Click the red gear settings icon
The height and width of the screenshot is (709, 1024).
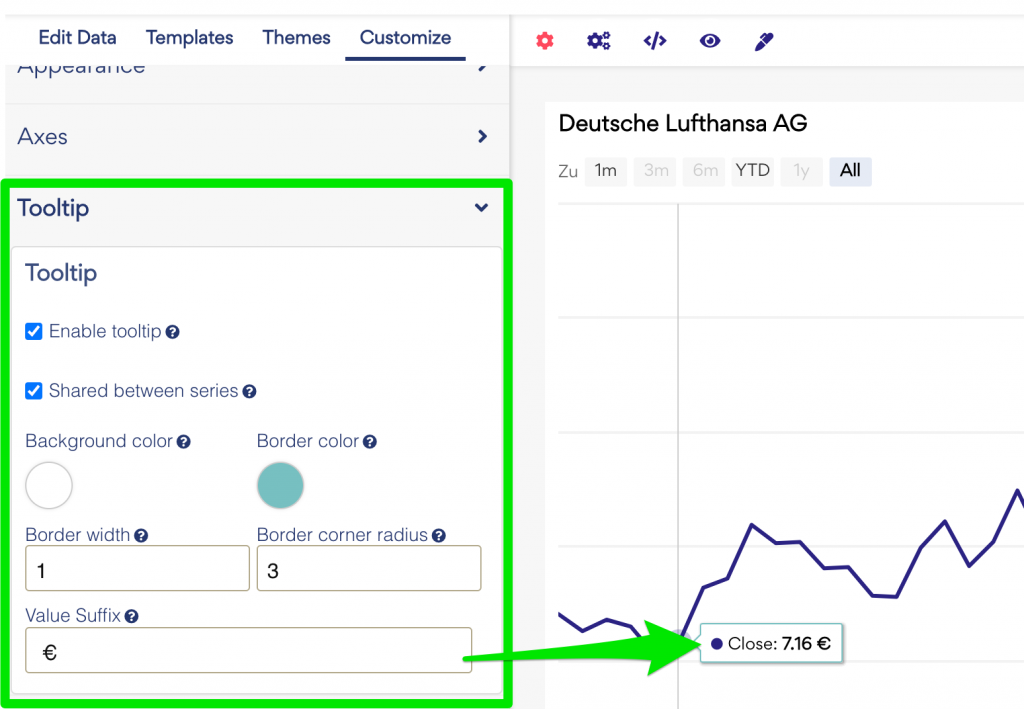pyautogui.click(x=545, y=41)
